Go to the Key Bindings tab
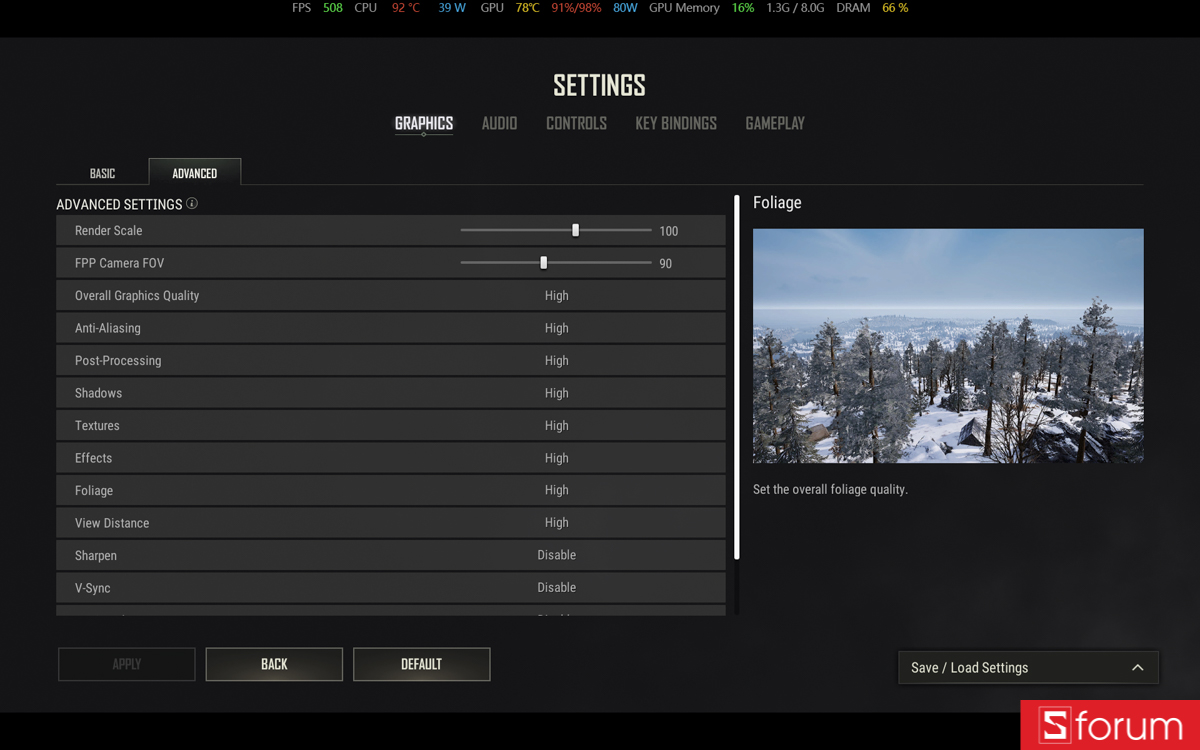Screen dimensions: 1200x750 click(x=676, y=123)
